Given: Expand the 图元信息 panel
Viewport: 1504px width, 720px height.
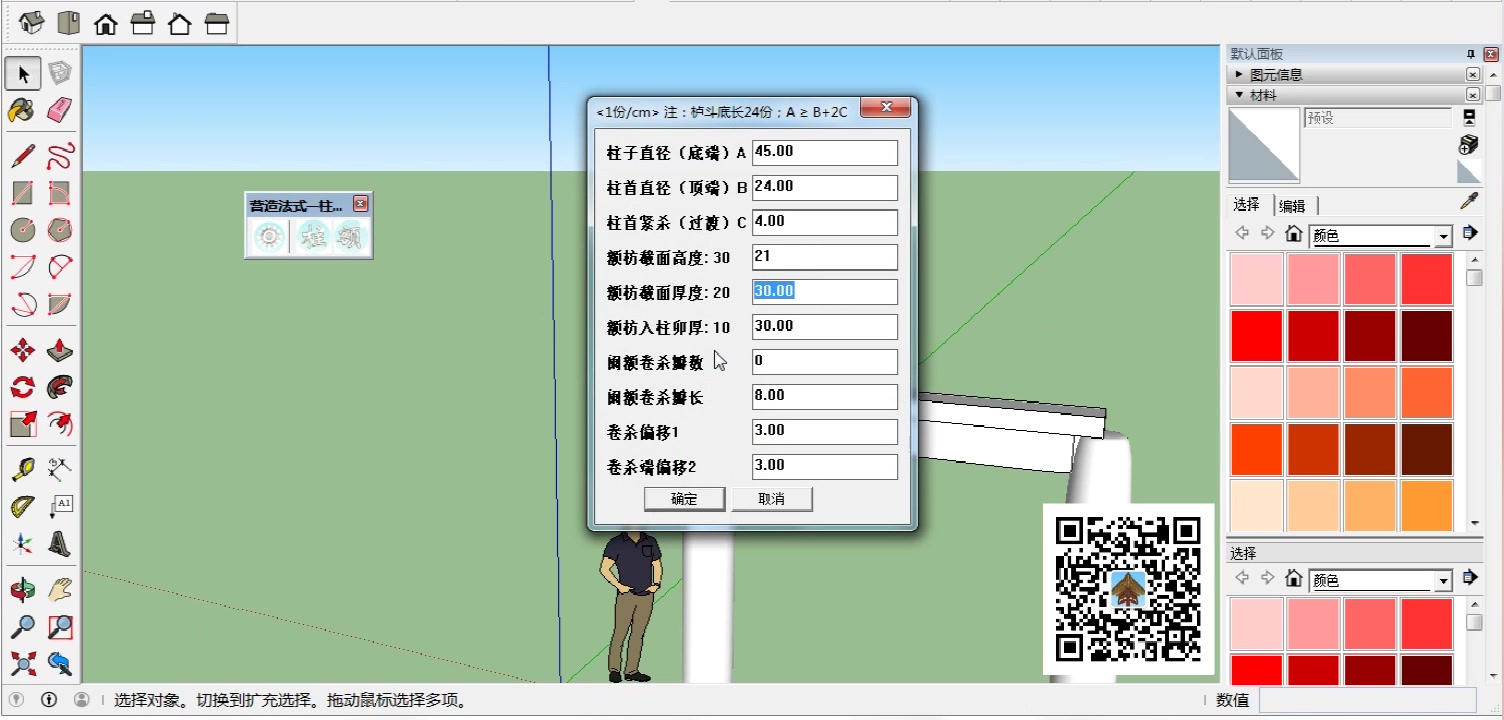Looking at the screenshot, I should pyautogui.click(x=1240, y=75).
